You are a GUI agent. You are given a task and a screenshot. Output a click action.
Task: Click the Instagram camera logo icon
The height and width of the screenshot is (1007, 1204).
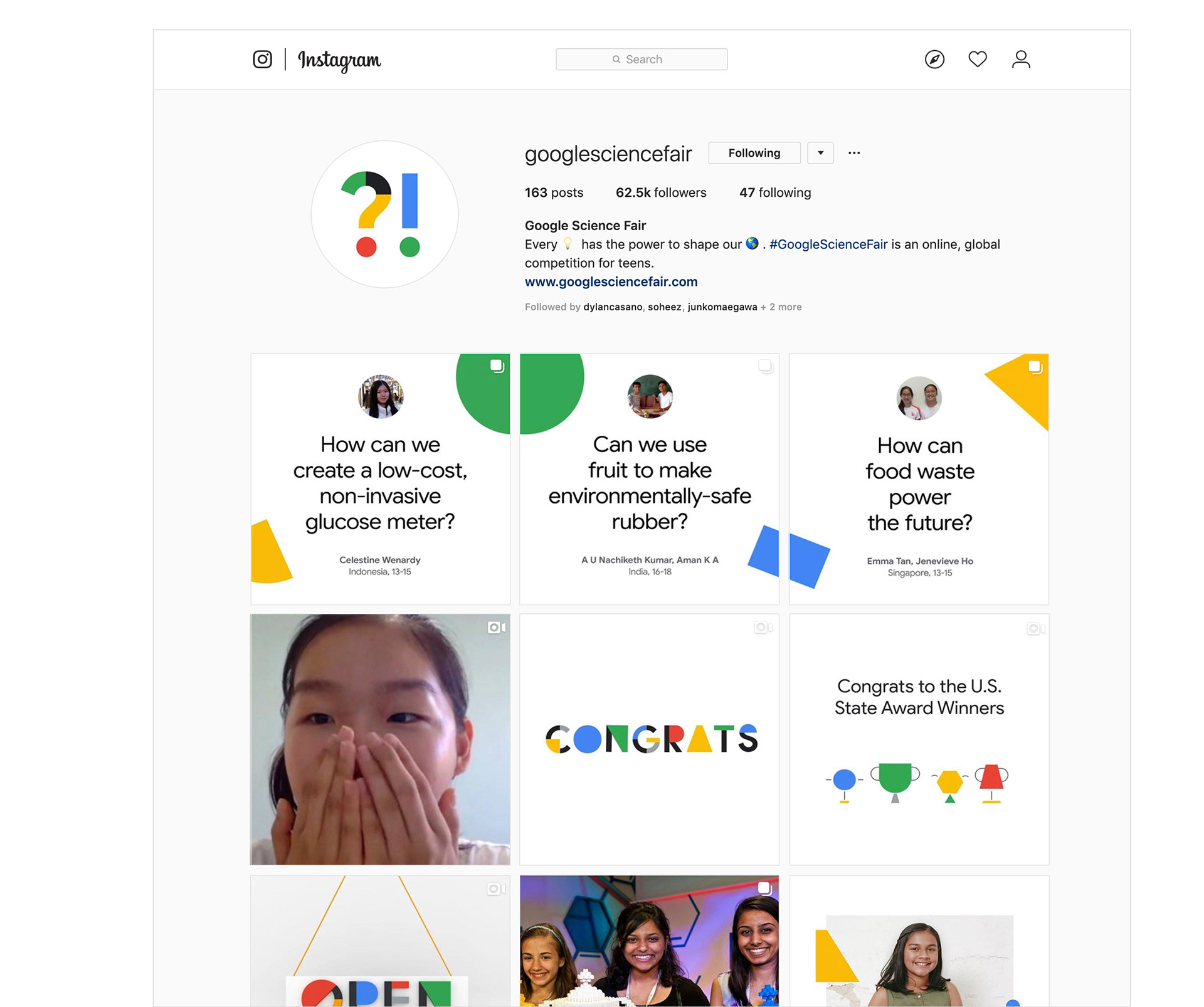262,60
